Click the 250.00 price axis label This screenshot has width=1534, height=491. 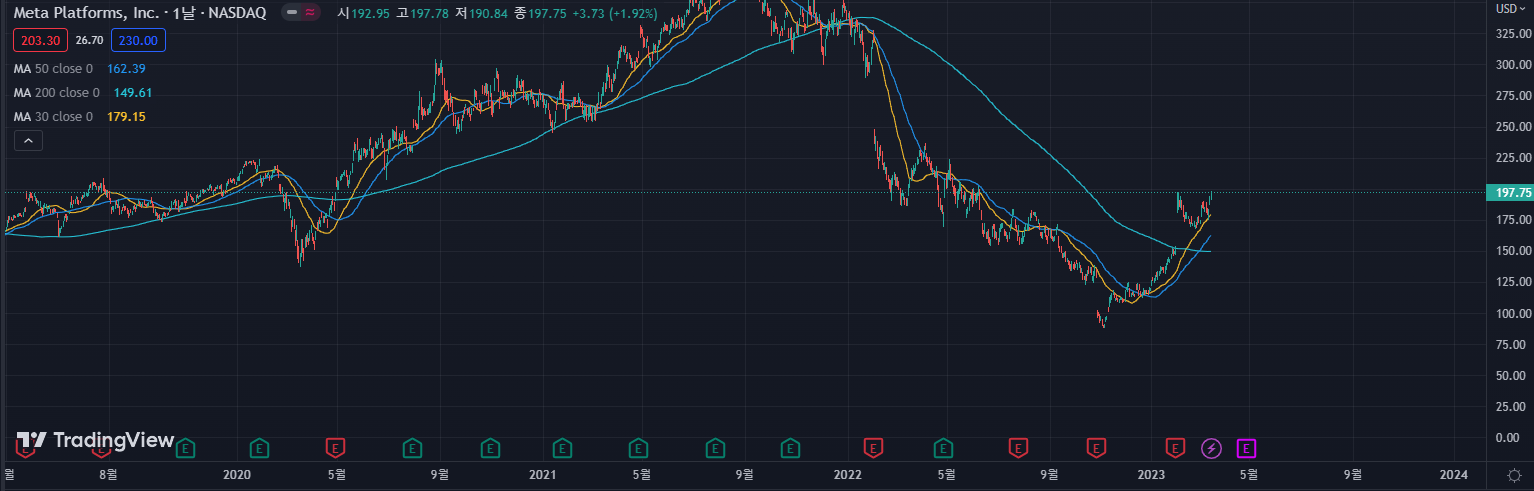coord(1513,126)
